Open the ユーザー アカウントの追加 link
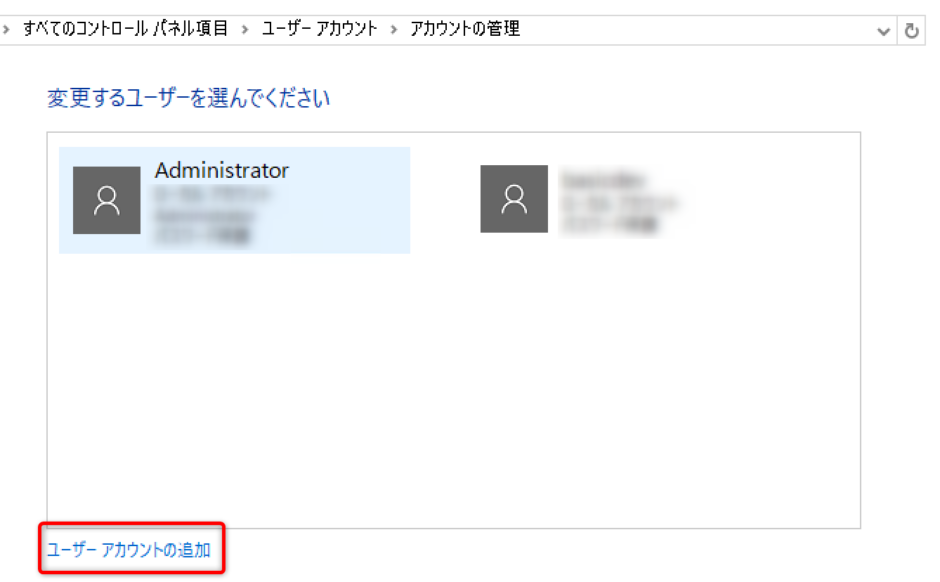This screenshot has width=940, height=582. [x=129, y=549]
